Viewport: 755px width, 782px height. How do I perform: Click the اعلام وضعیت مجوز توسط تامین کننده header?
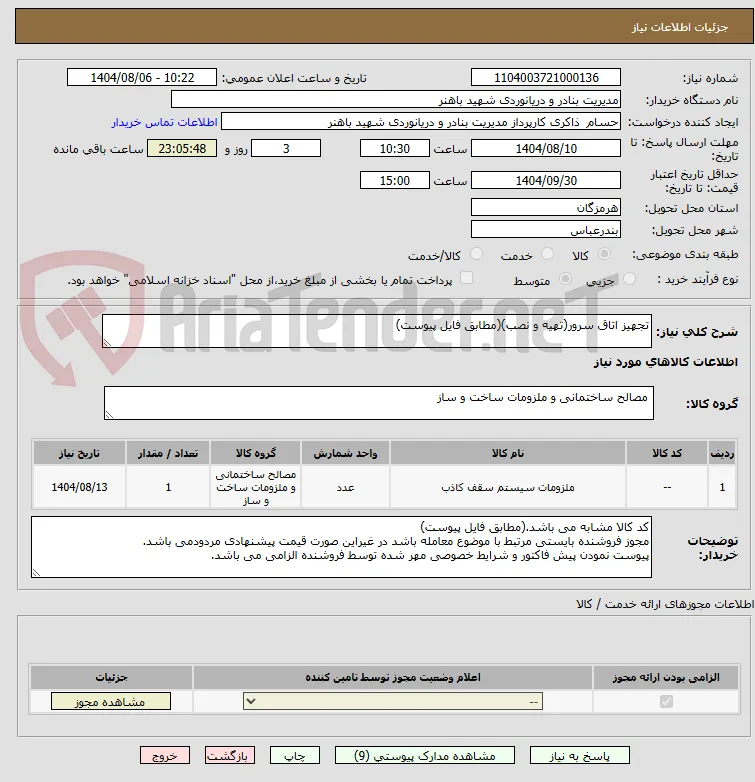point(393,677)
